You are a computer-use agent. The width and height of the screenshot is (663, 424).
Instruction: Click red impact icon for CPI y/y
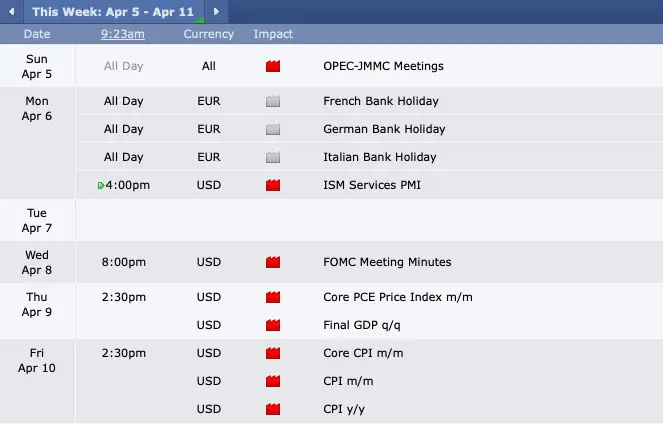273,409
